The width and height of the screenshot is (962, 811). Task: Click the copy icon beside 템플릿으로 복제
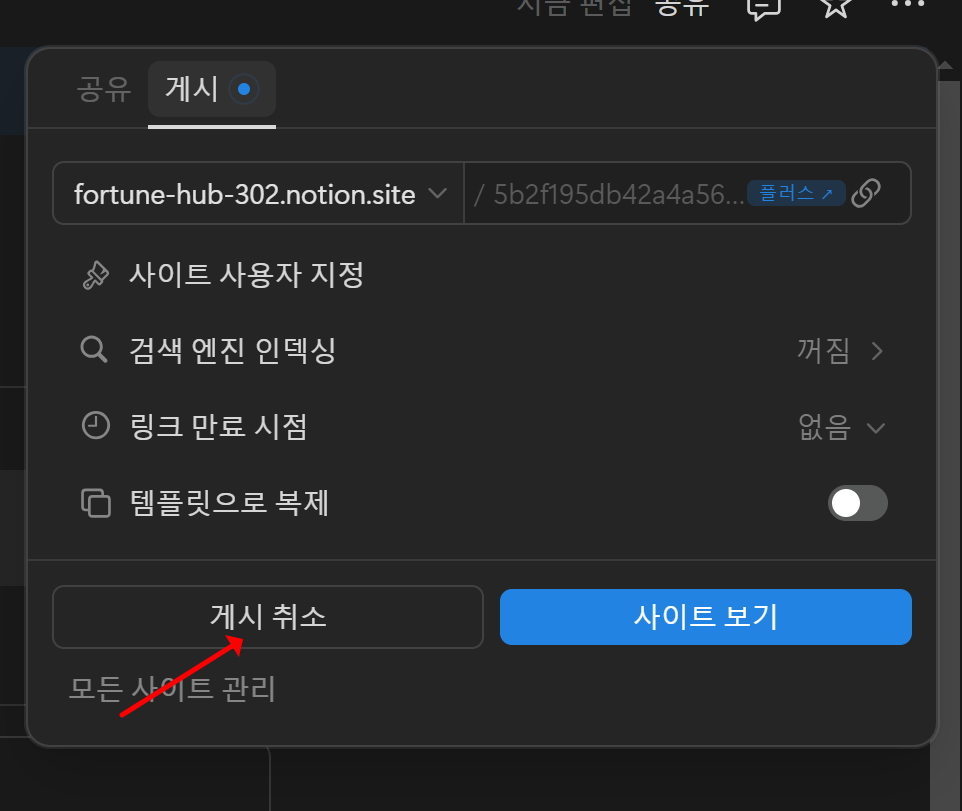pos(96,503)
